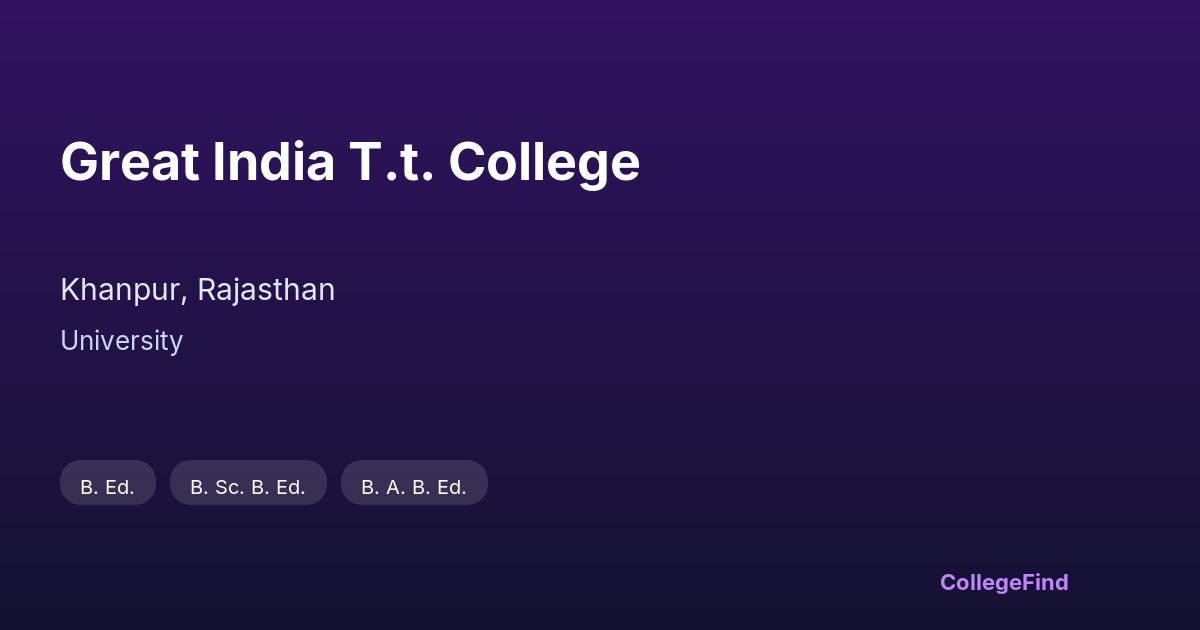The image size is (1200, 630).
Task: Click the "Great India T.t. College" heading
Action: pos(350,162)
